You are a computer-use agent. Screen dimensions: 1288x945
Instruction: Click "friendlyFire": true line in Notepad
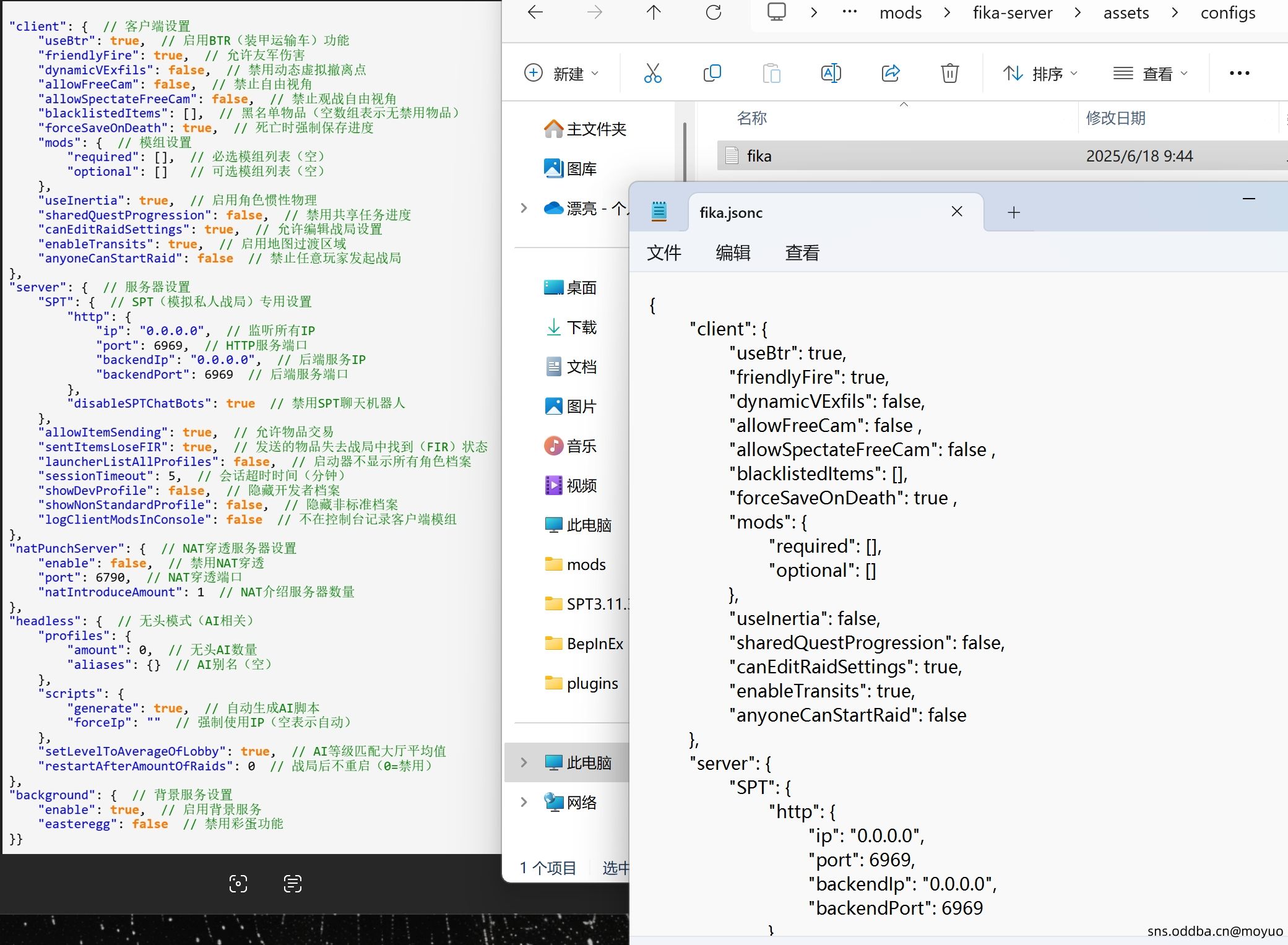coord(809,377)
